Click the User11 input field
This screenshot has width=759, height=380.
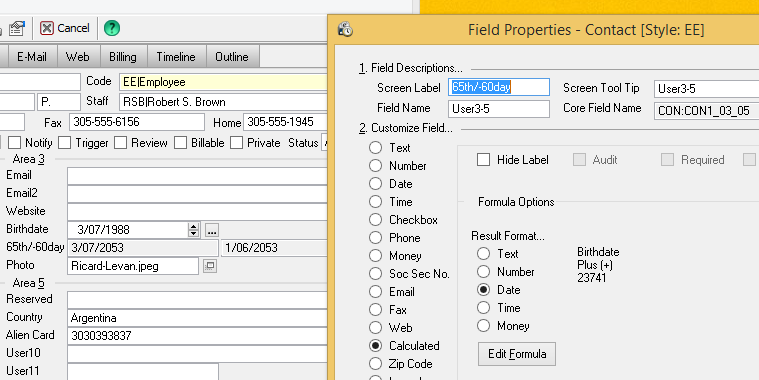click(143, 372)
